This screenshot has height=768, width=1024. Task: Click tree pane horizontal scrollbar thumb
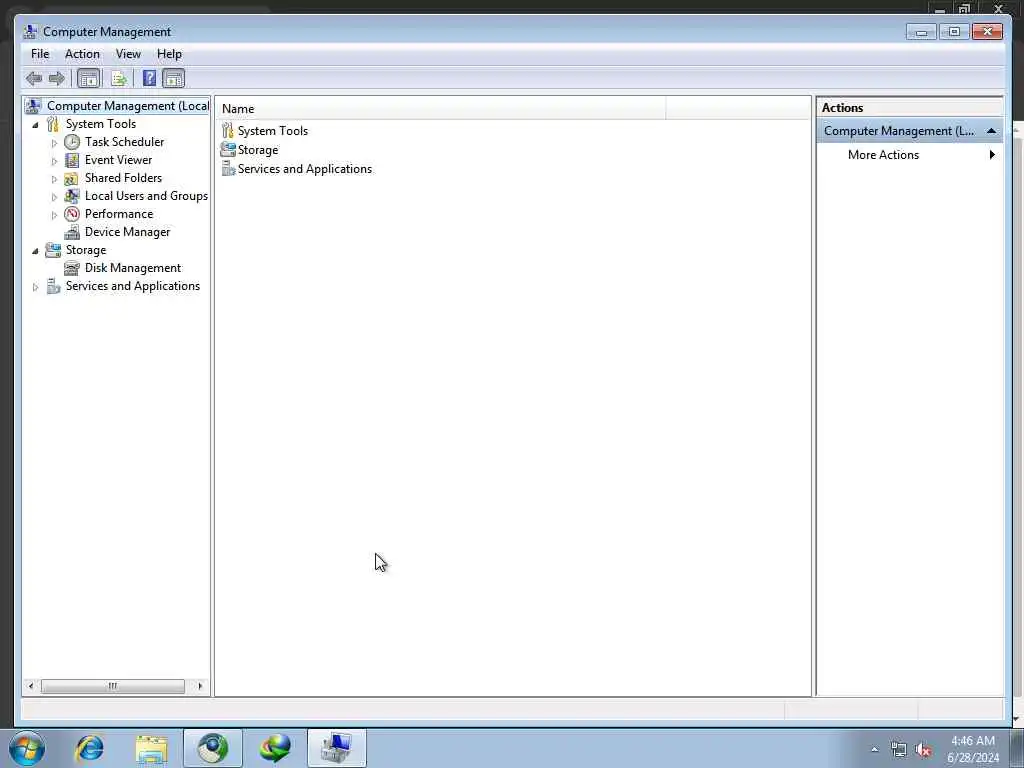point(112,686)
